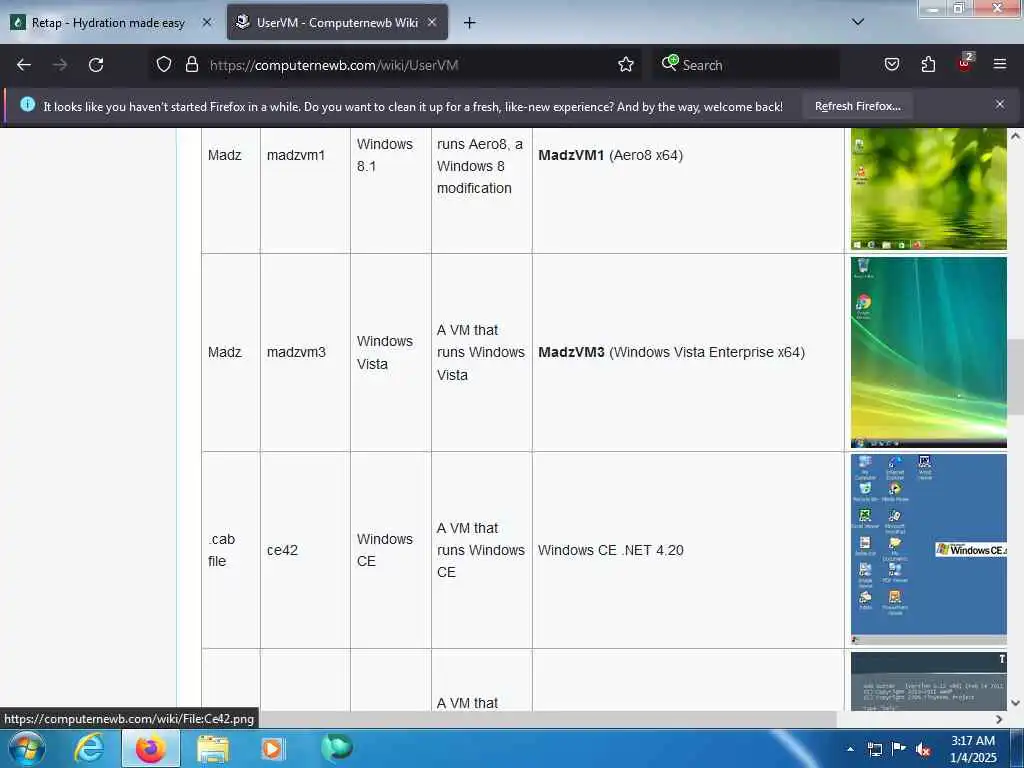The height and width of the screenshot is (768, 1024).
Task: Open the green bird app on taskbar
Action: click(x=337, y=748)
